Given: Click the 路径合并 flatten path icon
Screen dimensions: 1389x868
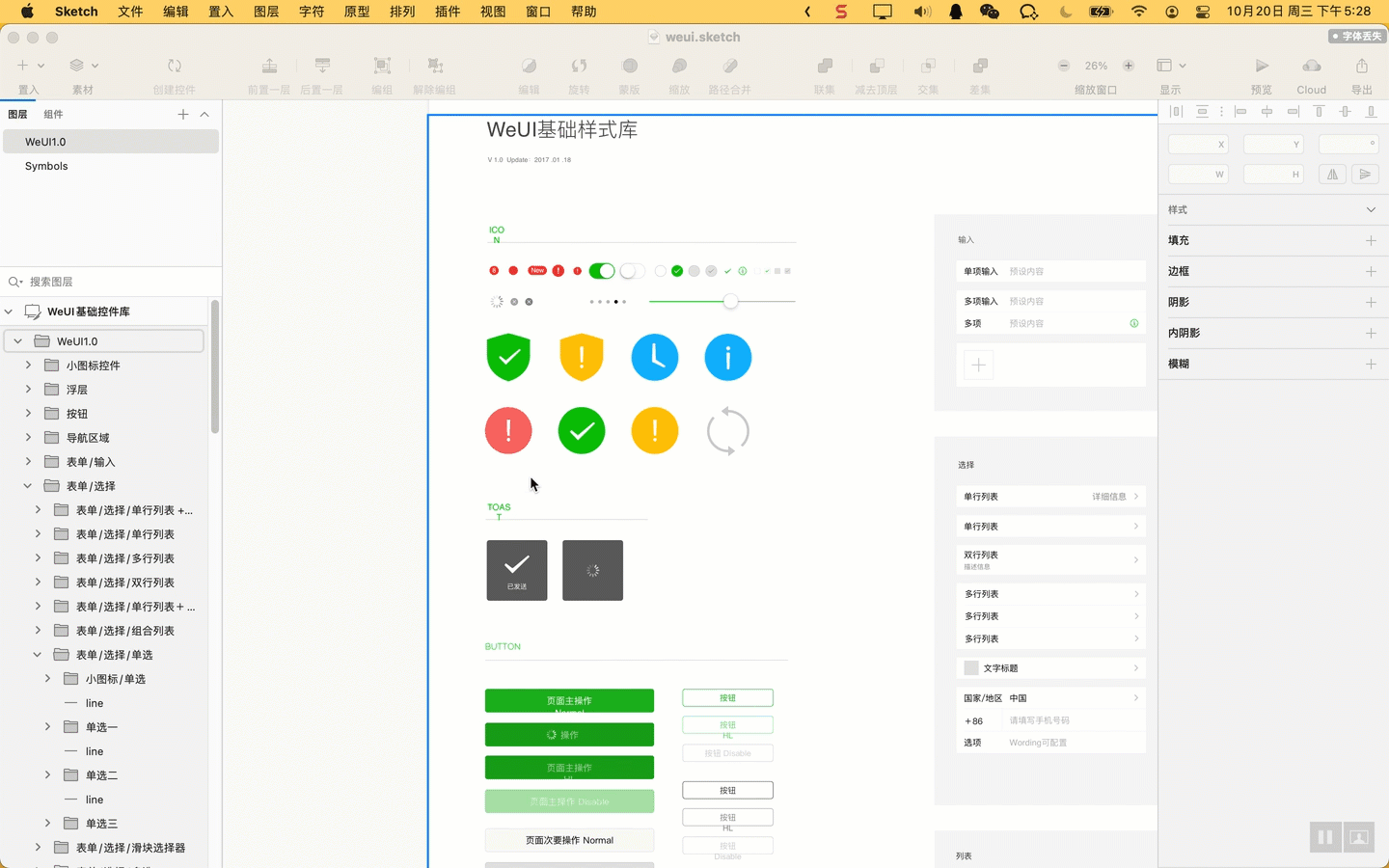Looking at the screenshot, I should coord(730,66).
